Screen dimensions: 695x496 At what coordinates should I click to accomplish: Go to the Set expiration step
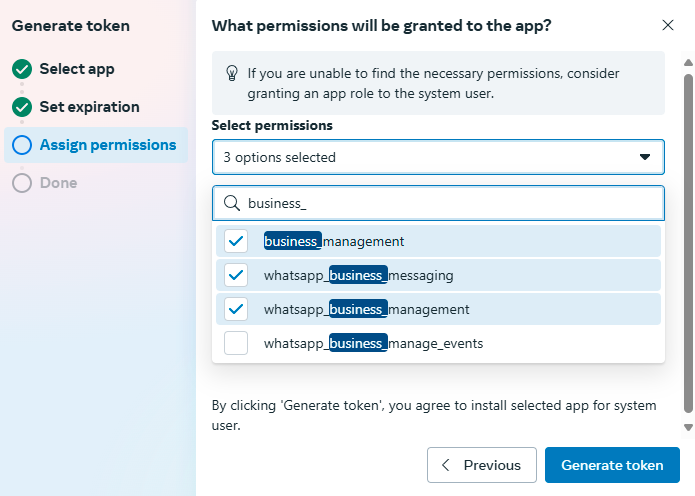[89, 107]
